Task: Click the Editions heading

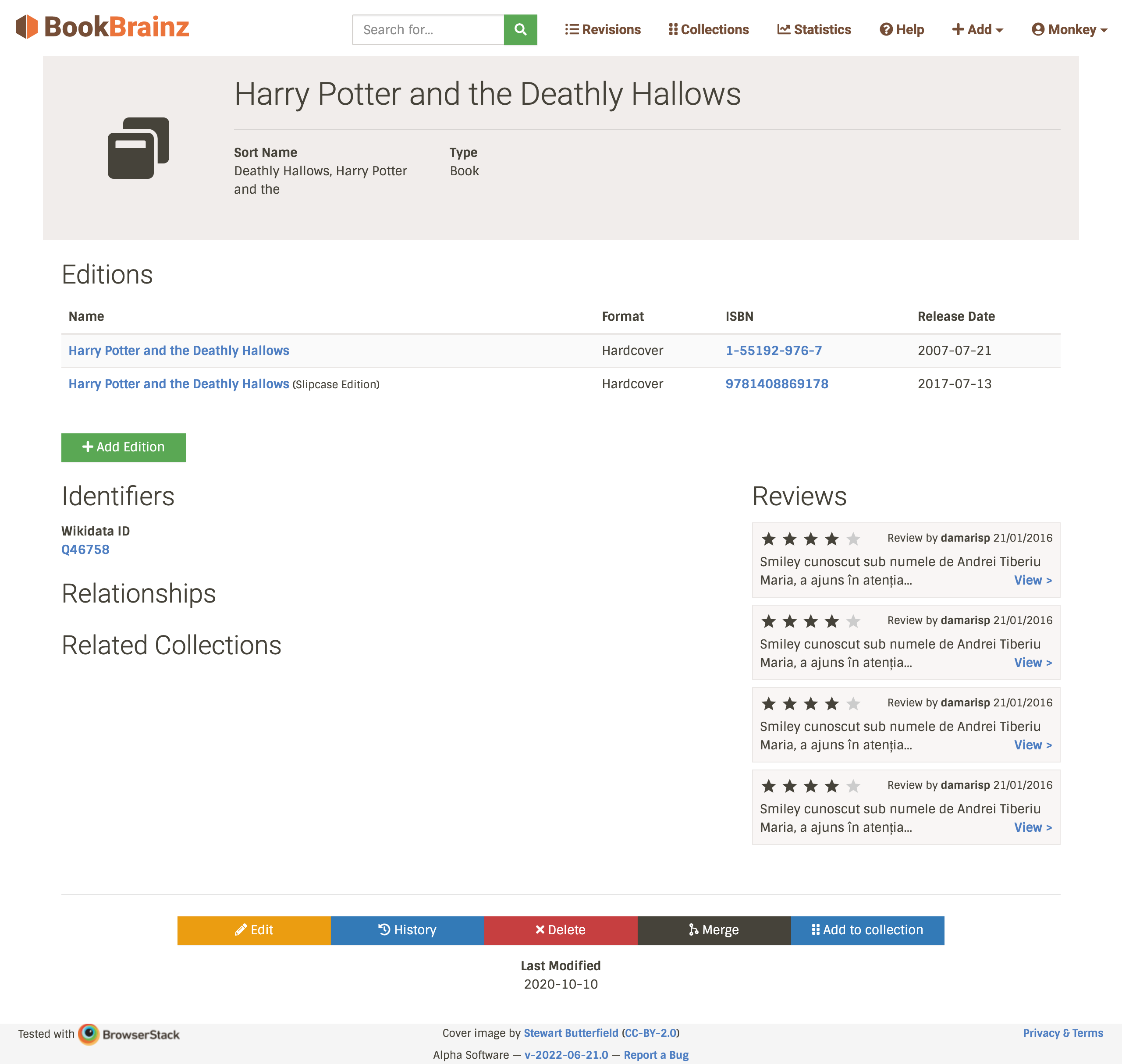Action: [x=107, y=274]
